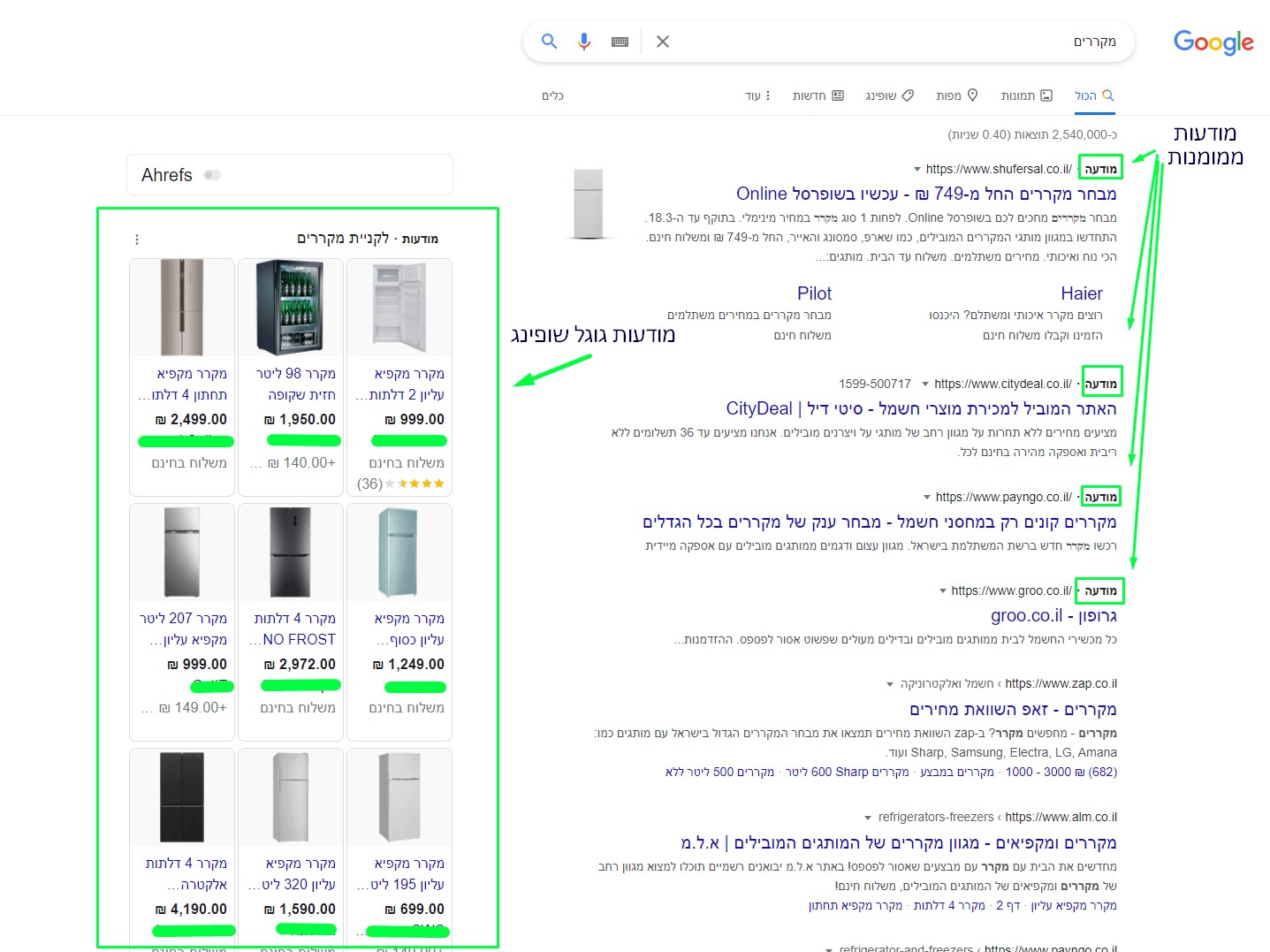Click the Google logo
Viewport: 1270px width, 952px height.
tap(1213, 42)
